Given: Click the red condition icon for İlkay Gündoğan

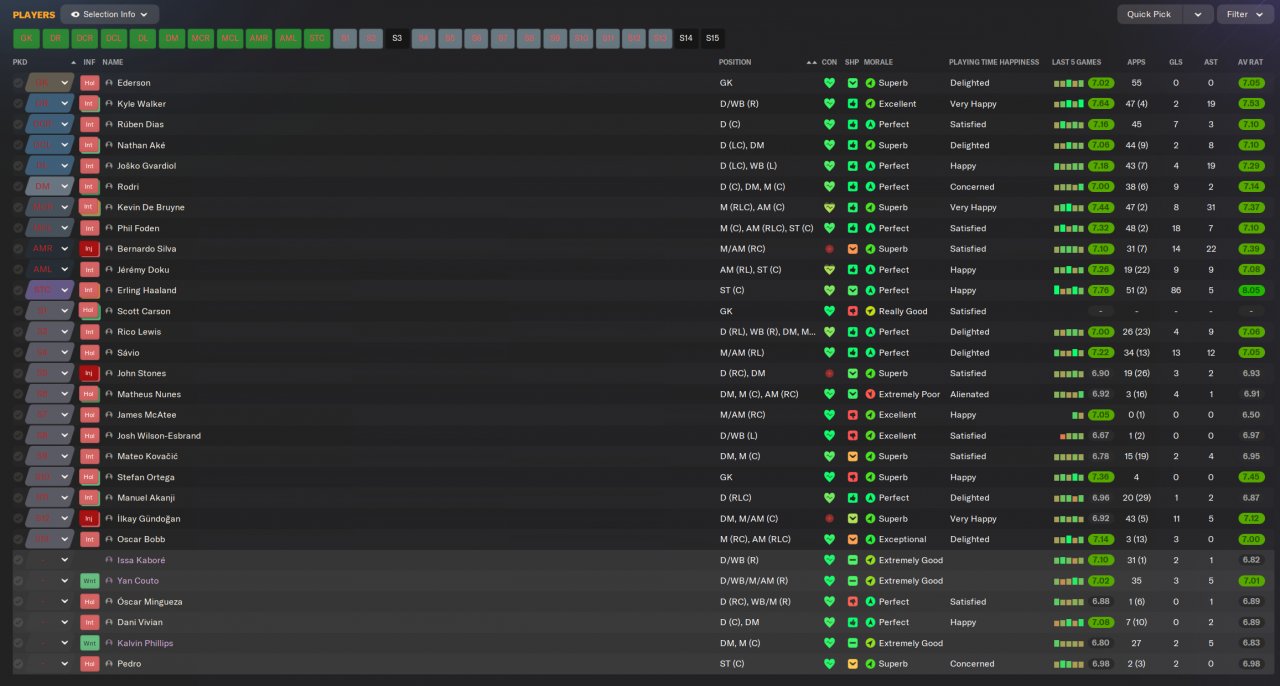Looking at the screenshot, I should pos(829,519).
